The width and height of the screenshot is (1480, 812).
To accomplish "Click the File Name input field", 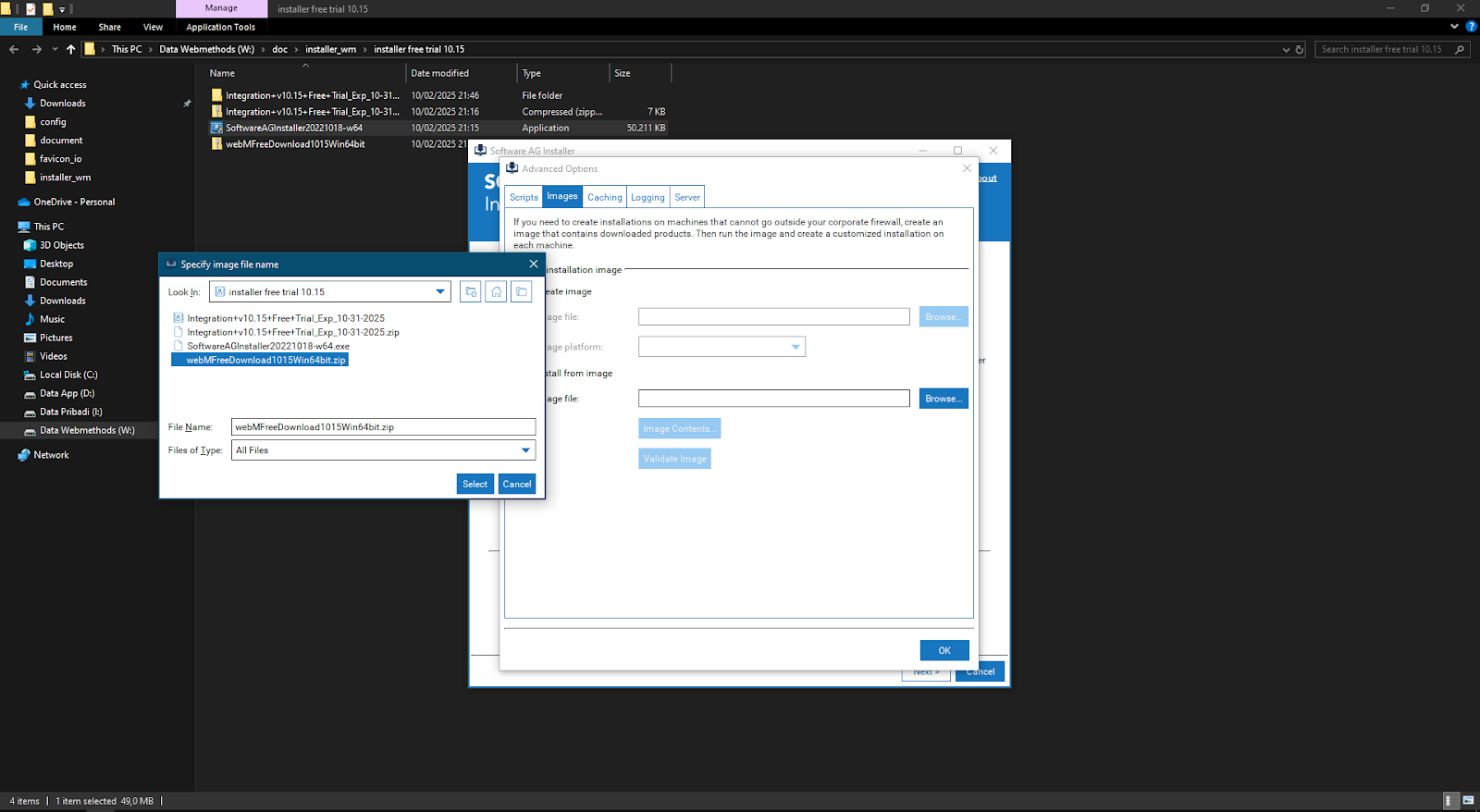I will [383, 427].
